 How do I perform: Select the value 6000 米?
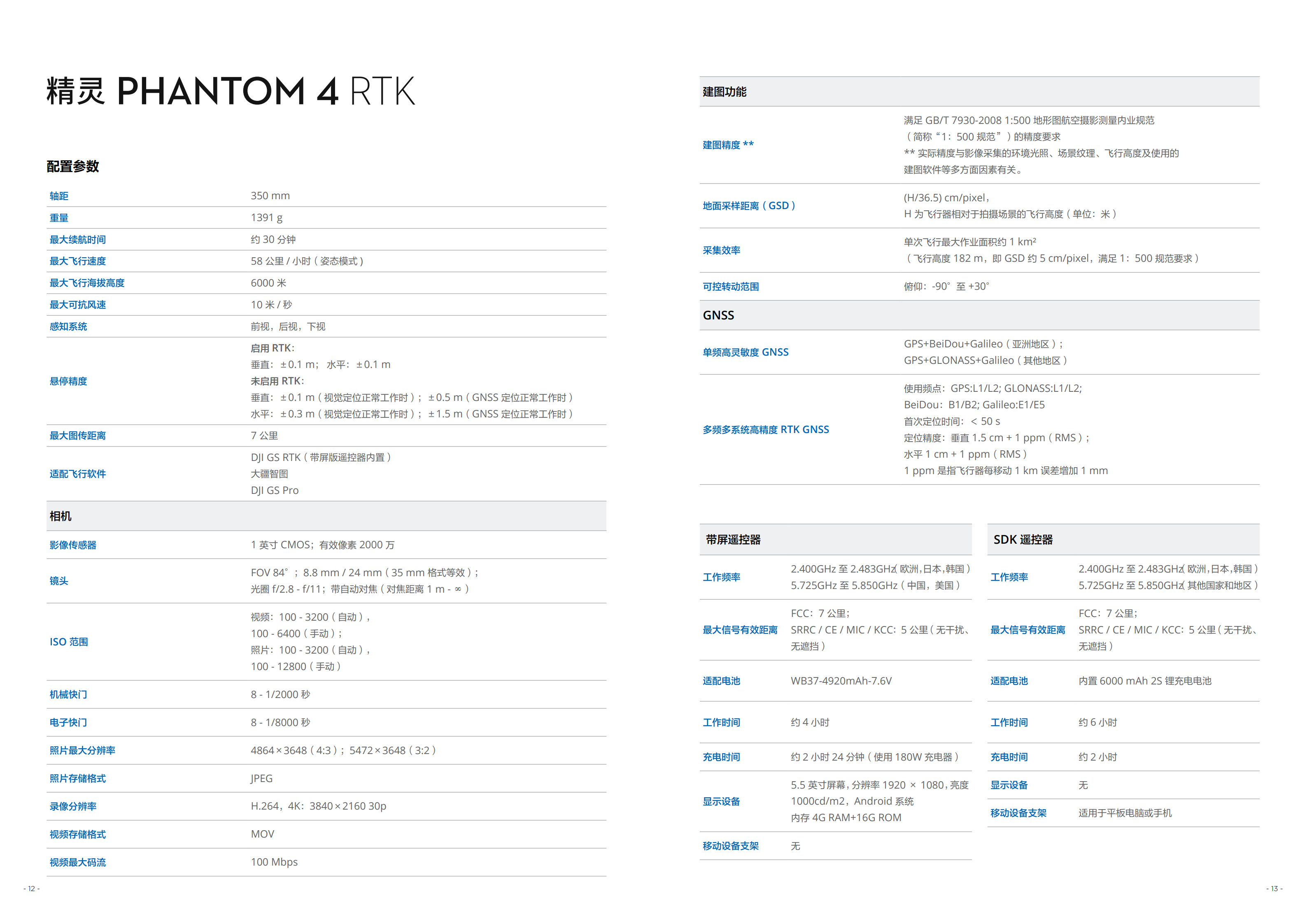[x=269, y=283]
